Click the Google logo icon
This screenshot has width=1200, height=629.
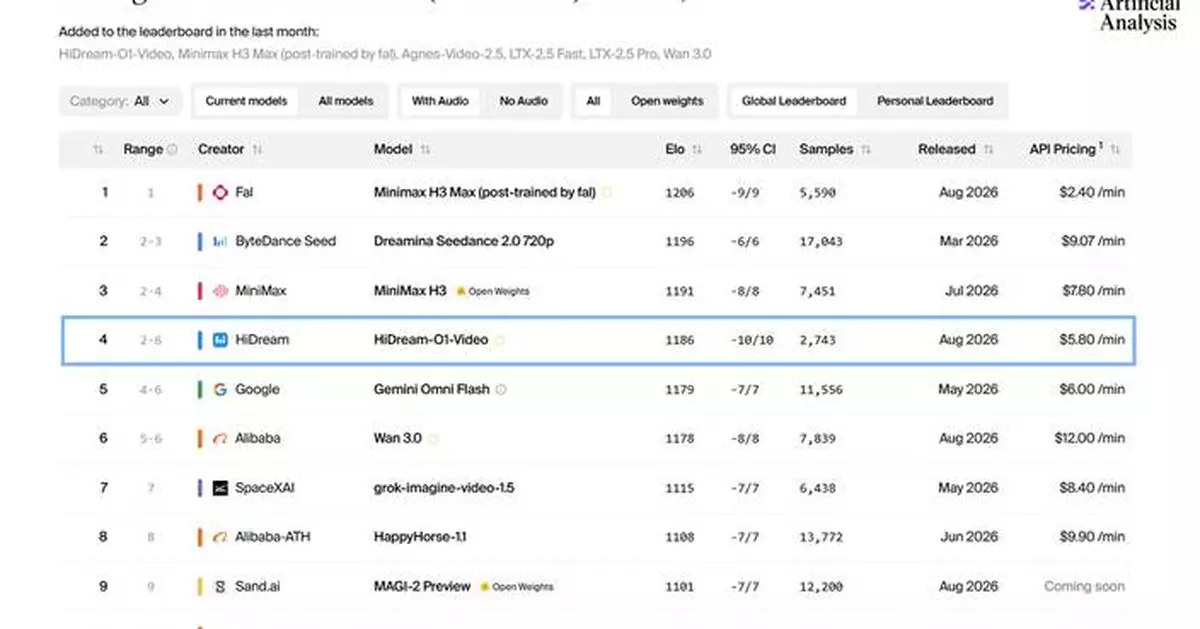(x=220, y=389)
